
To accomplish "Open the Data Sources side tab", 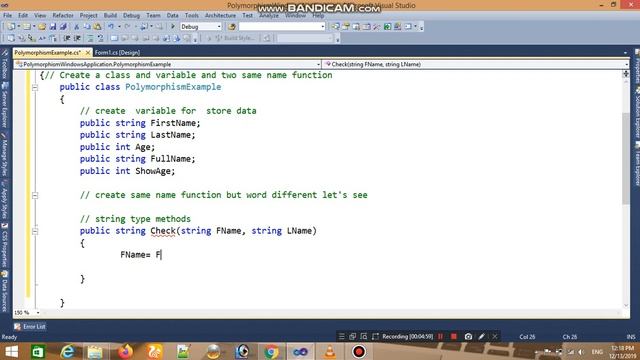I will coord(5,291).
